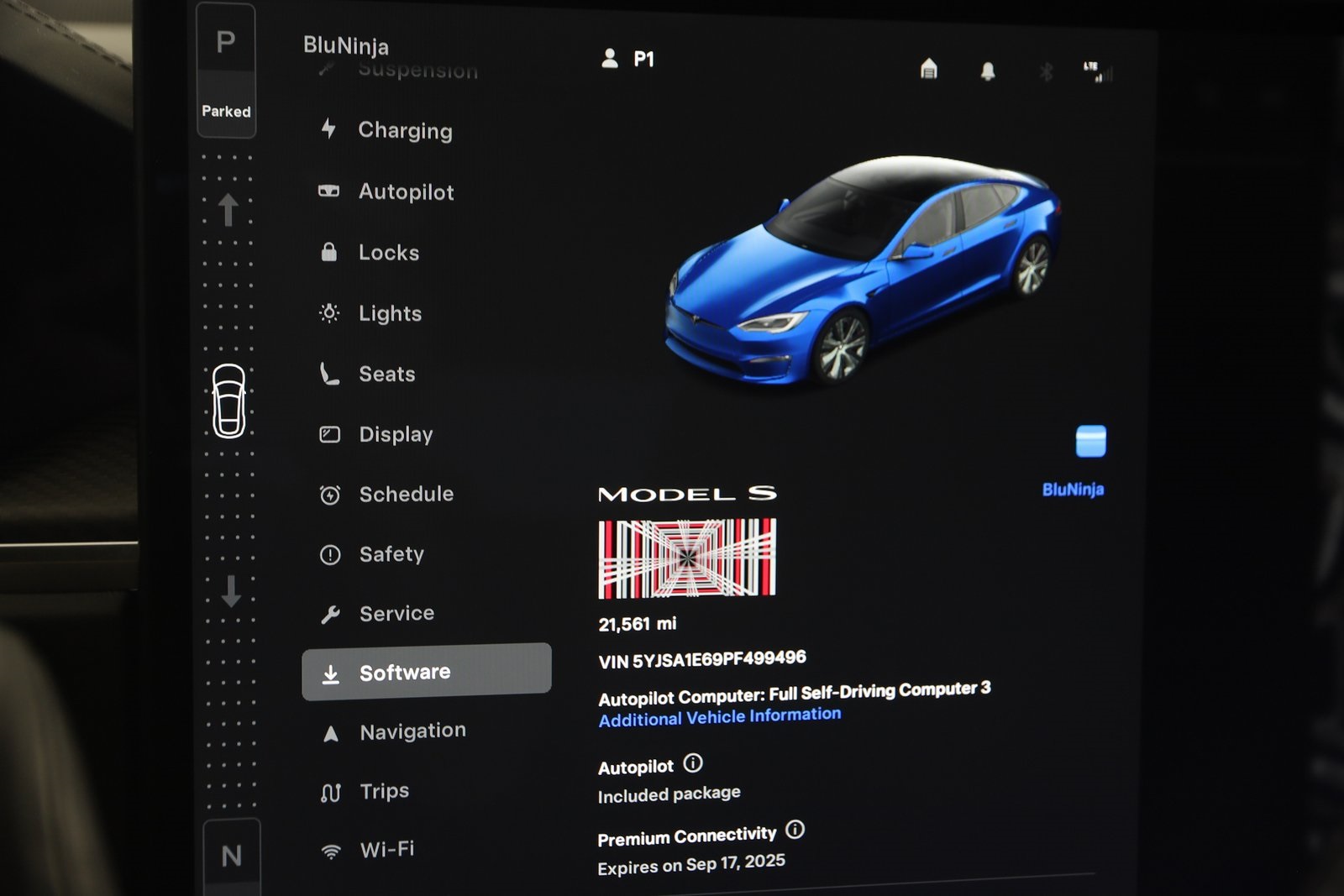Select Neutral gear N button

[x=232, y=856]
